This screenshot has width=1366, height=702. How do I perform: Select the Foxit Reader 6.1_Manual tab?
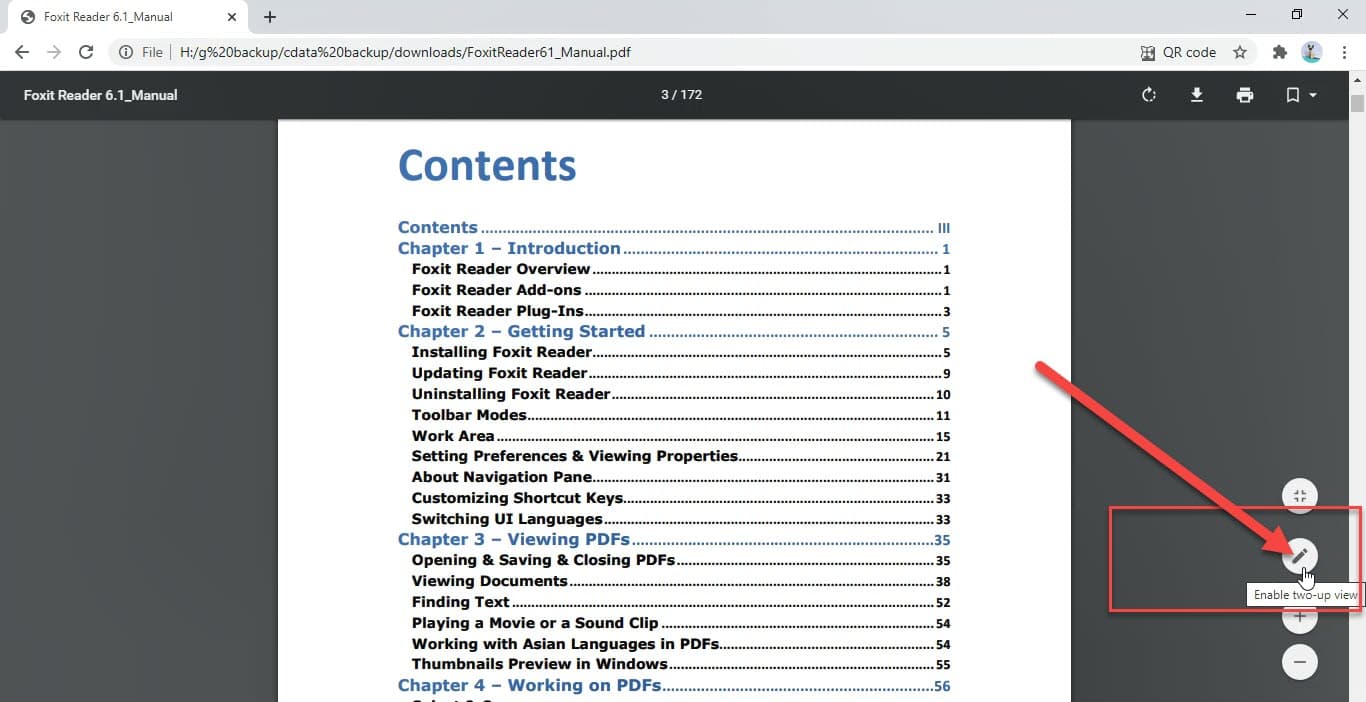click(128, 17)
